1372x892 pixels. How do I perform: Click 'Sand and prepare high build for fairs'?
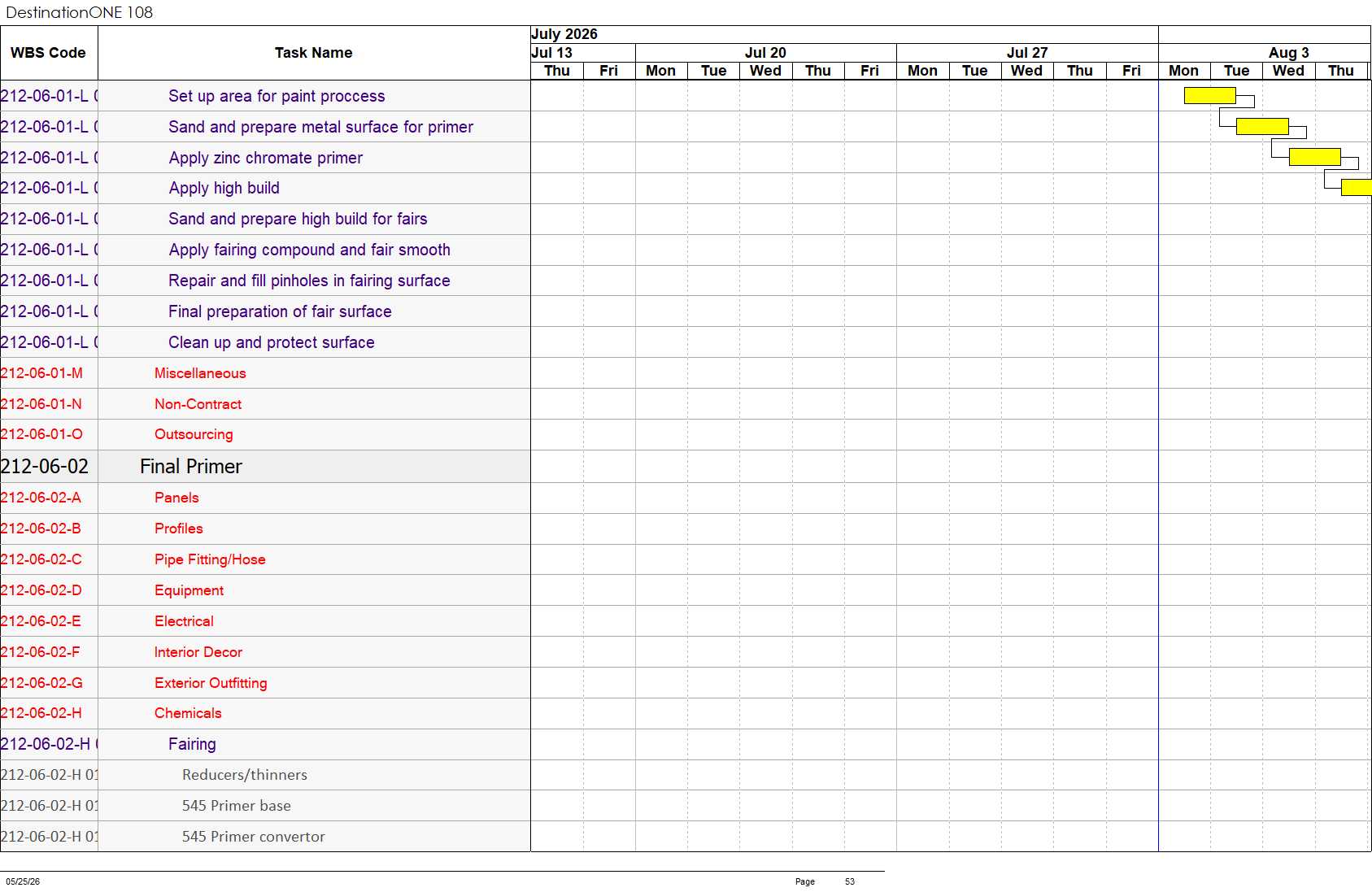click(x=298, y=219)
